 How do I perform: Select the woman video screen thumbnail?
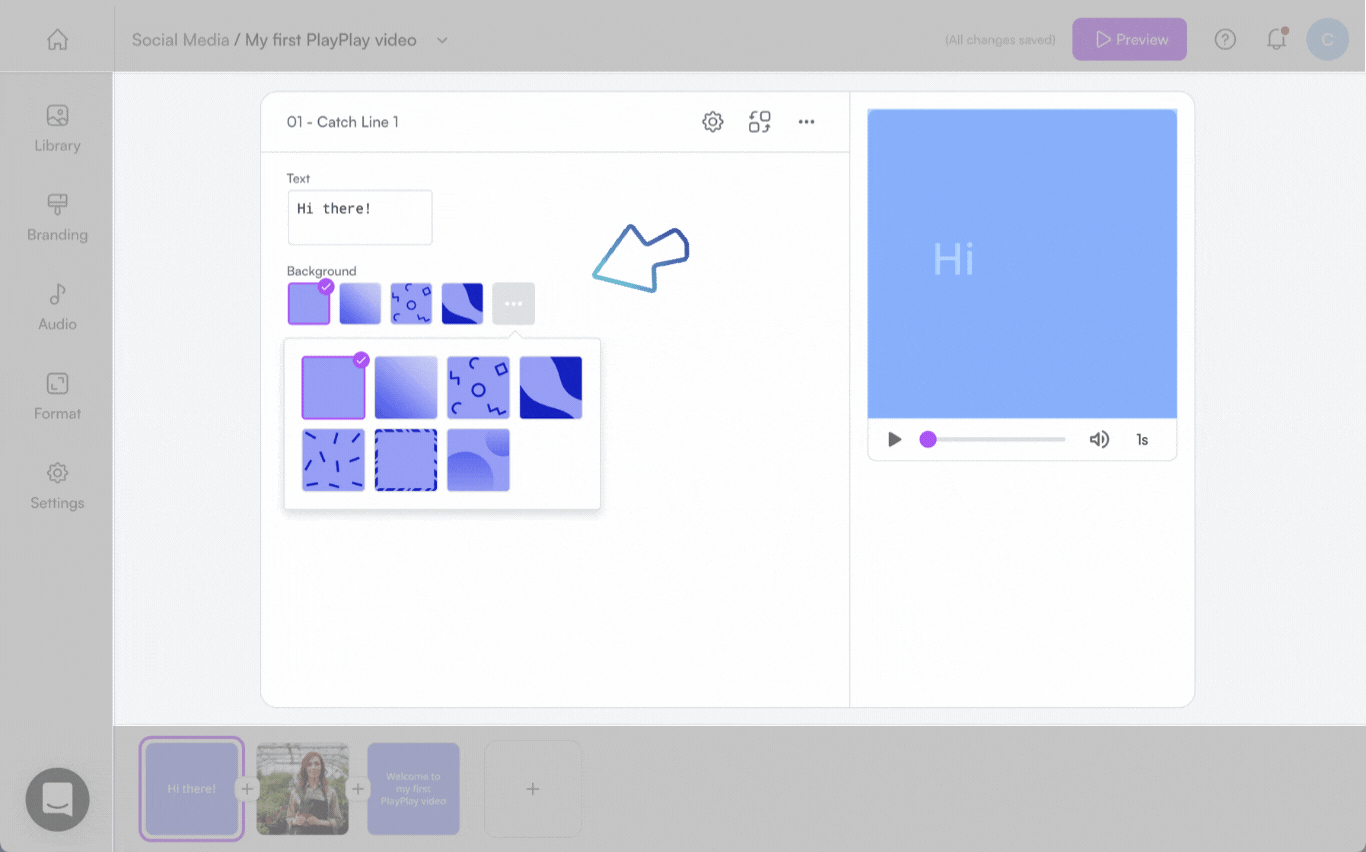pyautogui.click(x=303, y=789)
